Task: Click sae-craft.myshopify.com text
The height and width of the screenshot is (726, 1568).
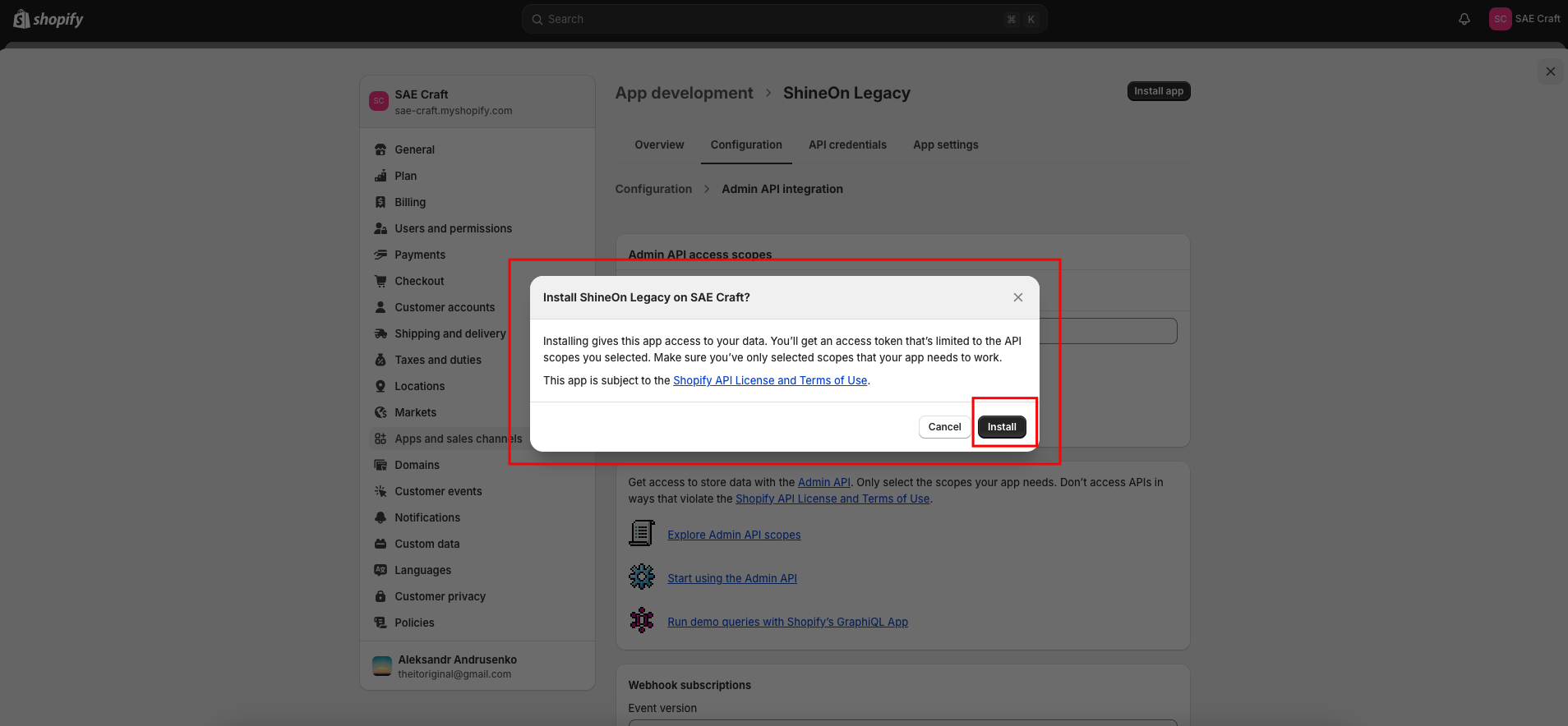Action: [453, 111]
